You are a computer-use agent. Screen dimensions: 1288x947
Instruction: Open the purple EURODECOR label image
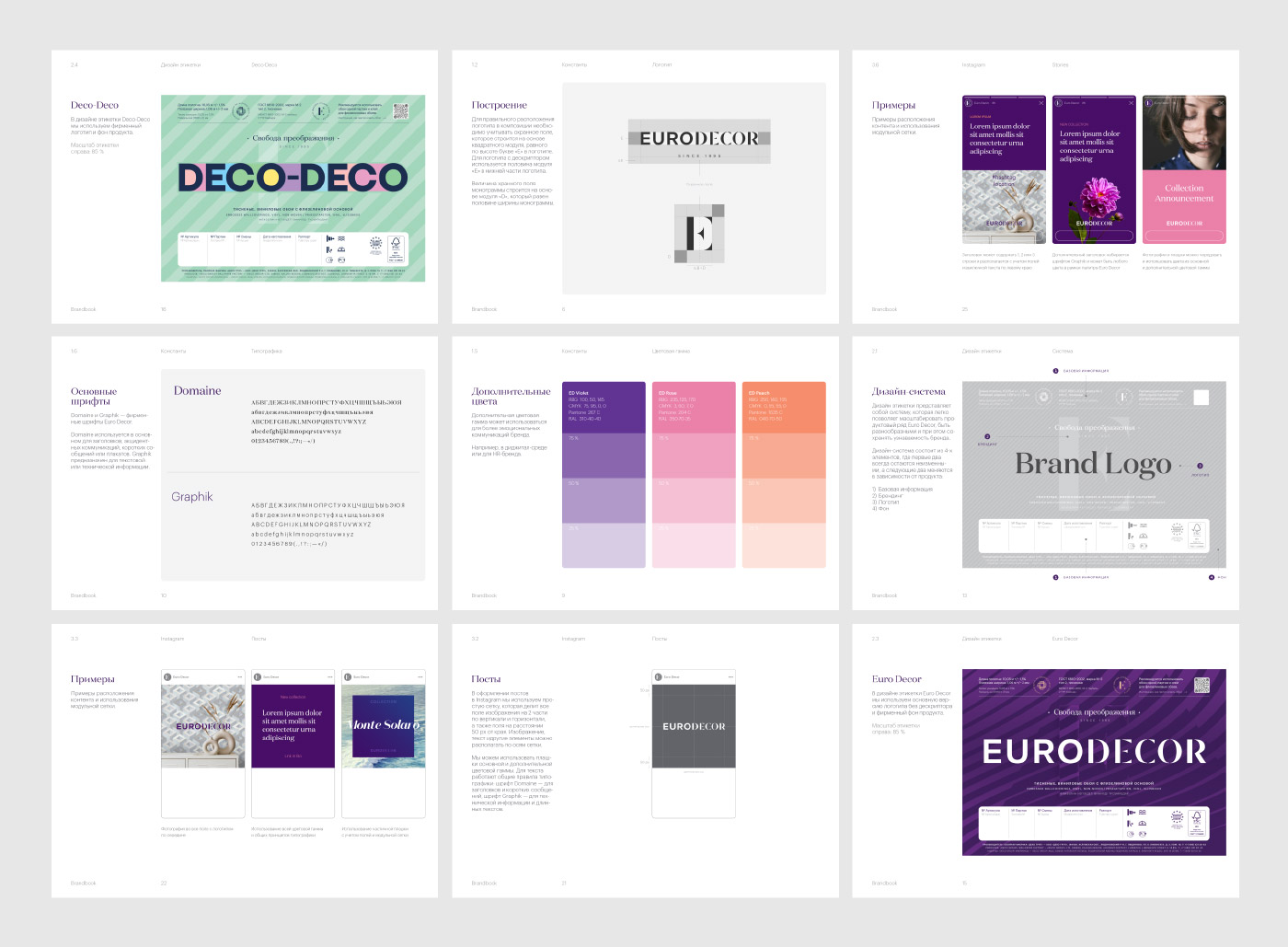pos(1094,762)
